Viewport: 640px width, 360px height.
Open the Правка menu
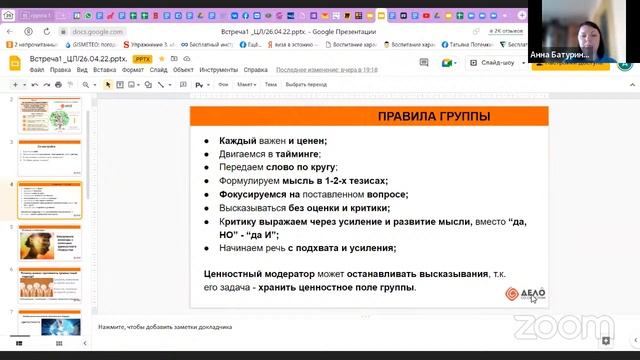60,70
